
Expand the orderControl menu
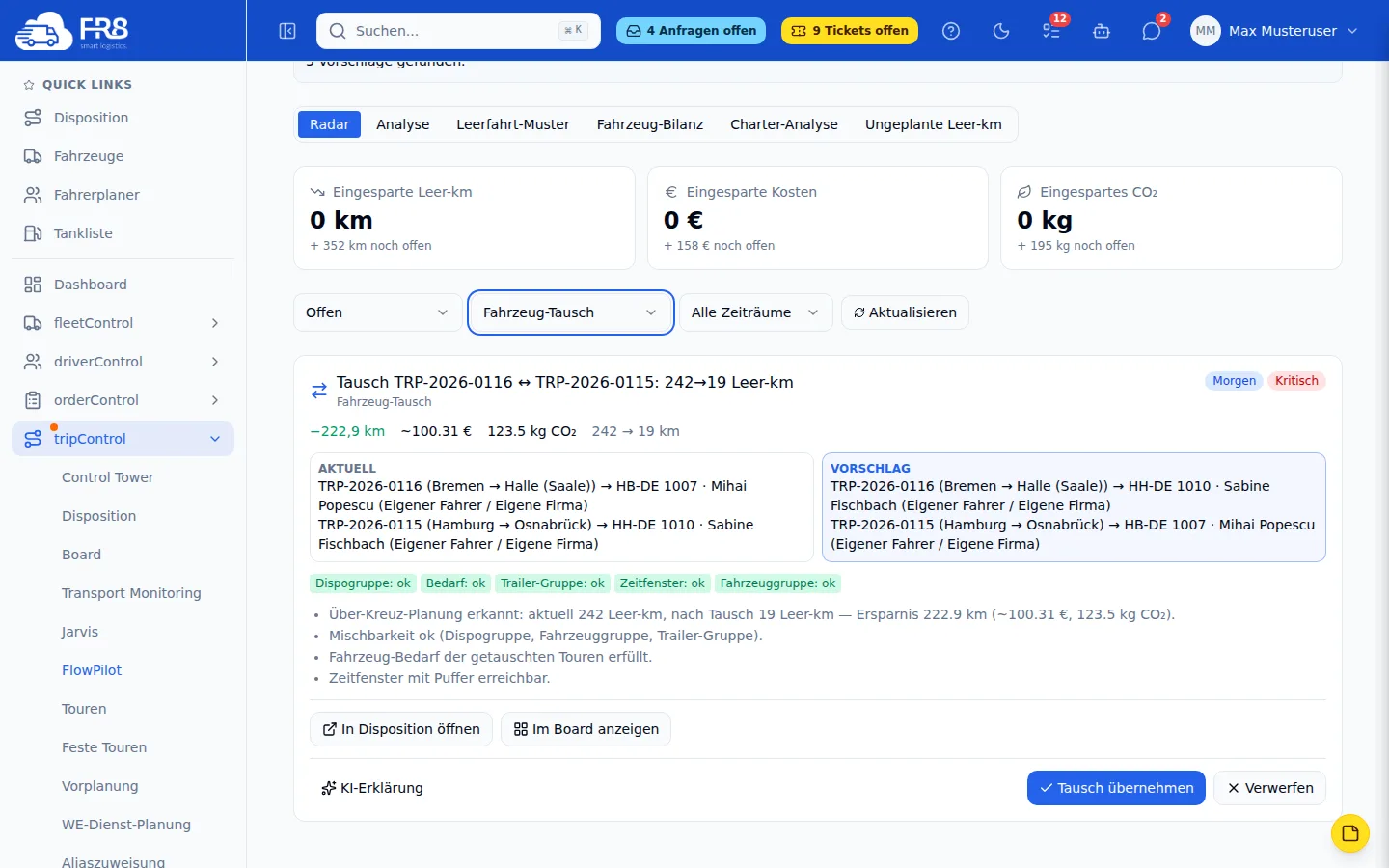click(x=123, y=400)
